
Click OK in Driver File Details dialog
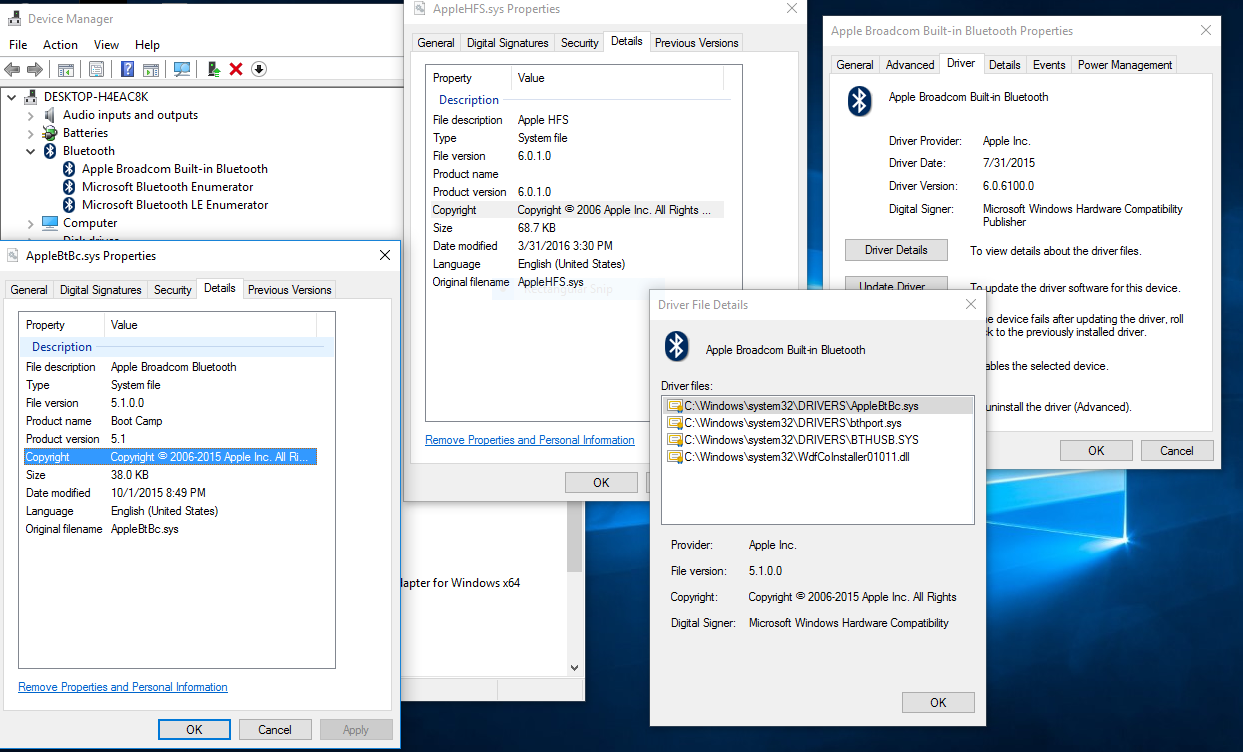[938, 702]
